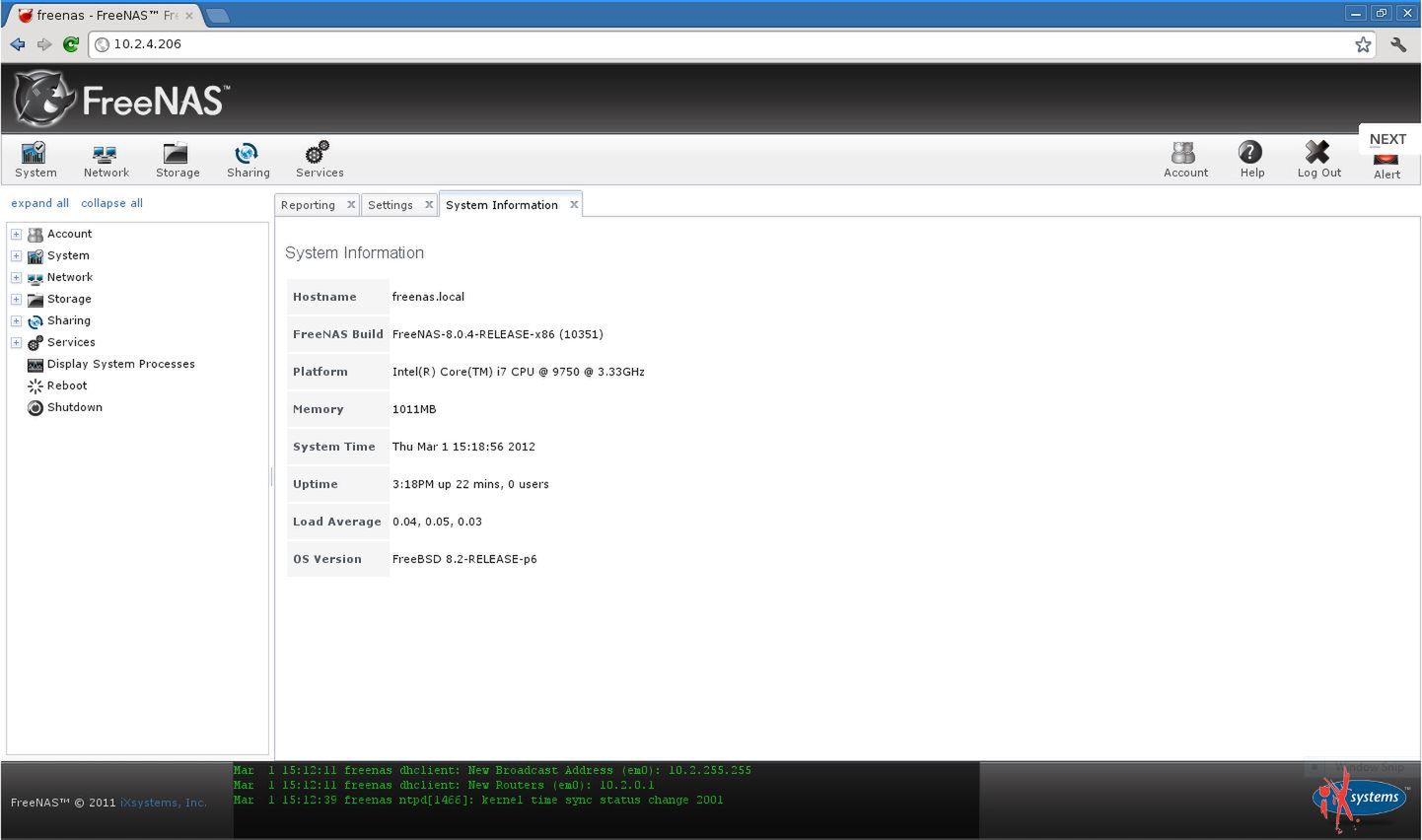Select the freenas browser tab
Viewport: 1422px width, 840px height.
pos(104,16)
